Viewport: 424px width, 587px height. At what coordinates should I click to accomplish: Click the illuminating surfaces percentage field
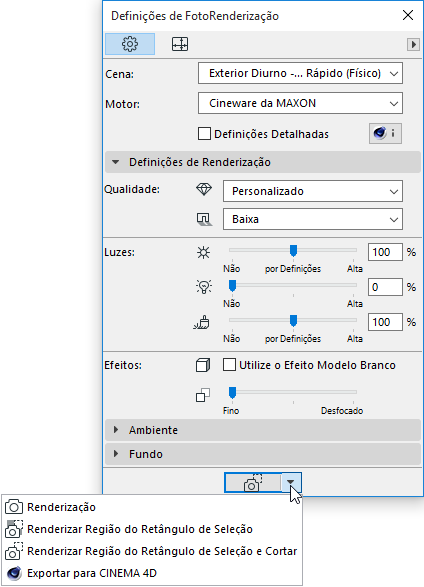pos(385,322)
